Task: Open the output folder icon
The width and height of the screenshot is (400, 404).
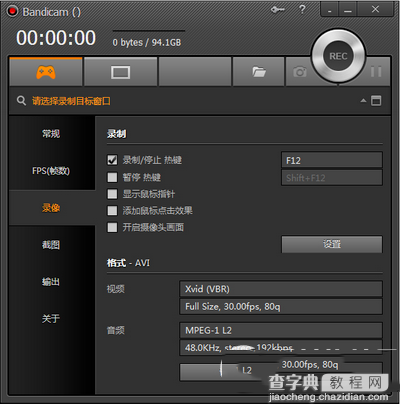Action: point(259,72)
